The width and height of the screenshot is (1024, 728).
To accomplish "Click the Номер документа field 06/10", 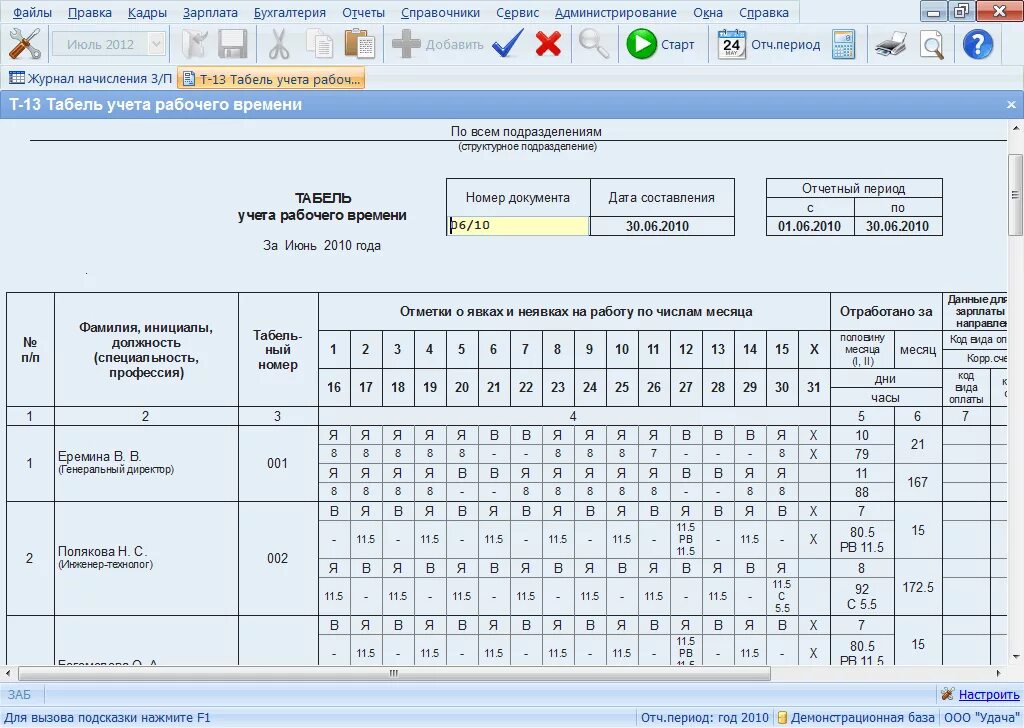I will (x=518, y=226).
